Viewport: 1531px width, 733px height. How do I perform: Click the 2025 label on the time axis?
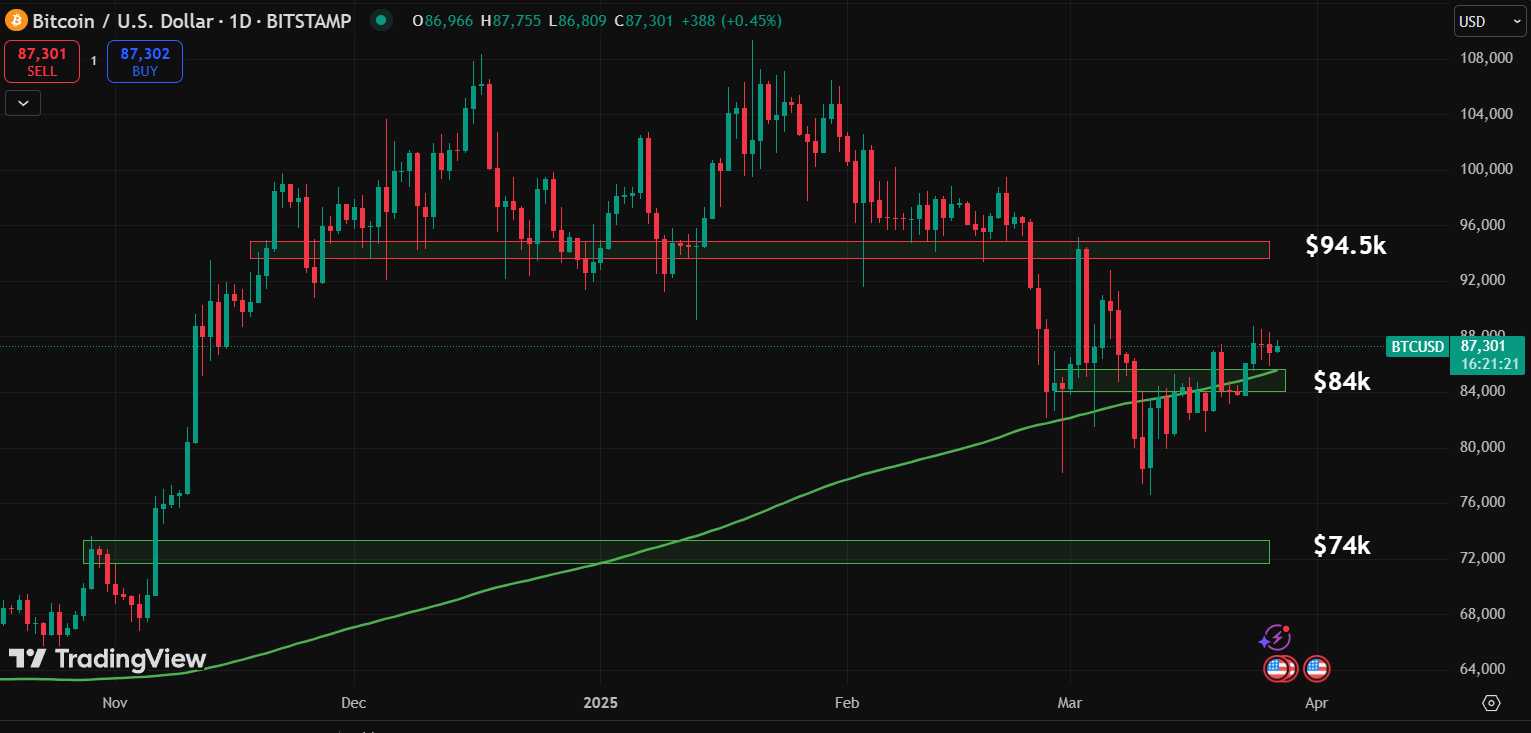[601, 703]
